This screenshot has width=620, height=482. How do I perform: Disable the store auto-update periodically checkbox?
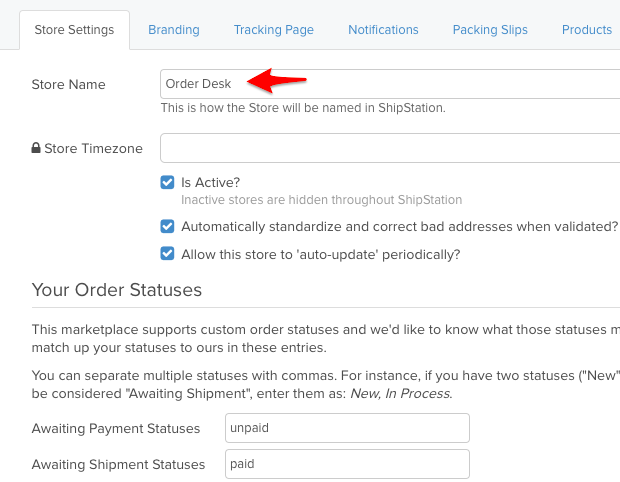(168, 255)
